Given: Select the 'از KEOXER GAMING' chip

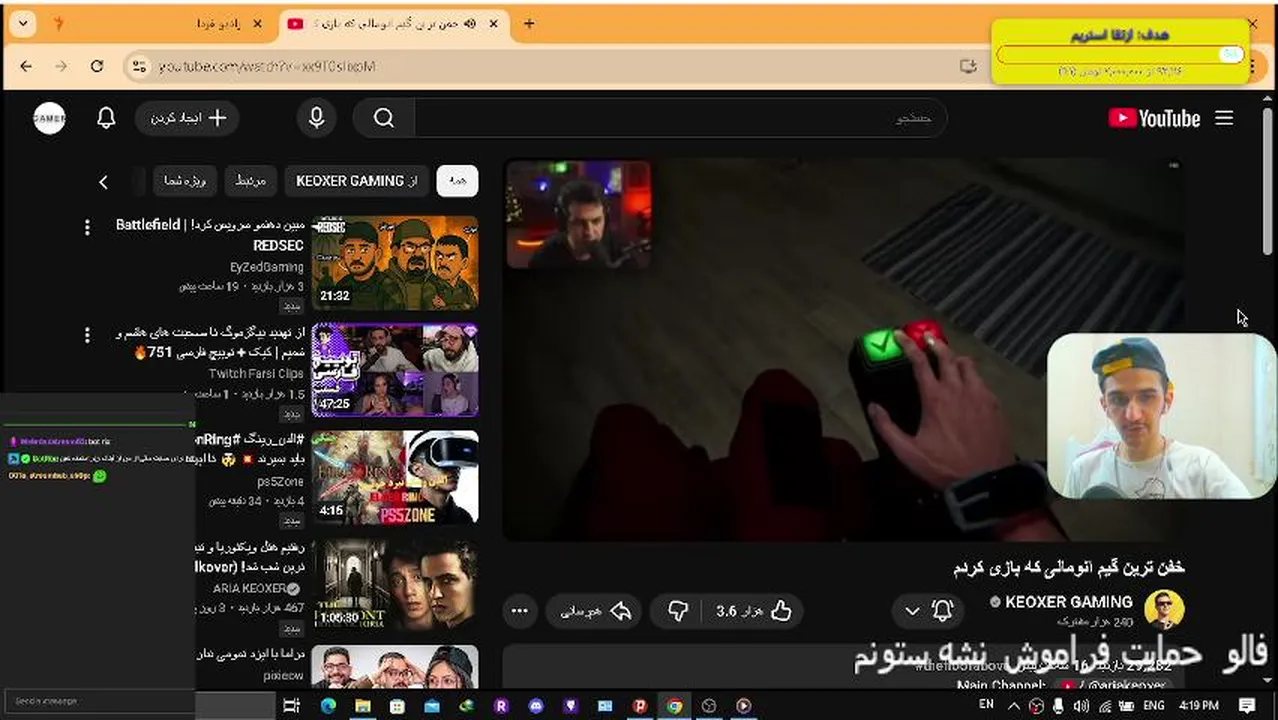Looking at the screenshot, I should click(x=357, y=181).
